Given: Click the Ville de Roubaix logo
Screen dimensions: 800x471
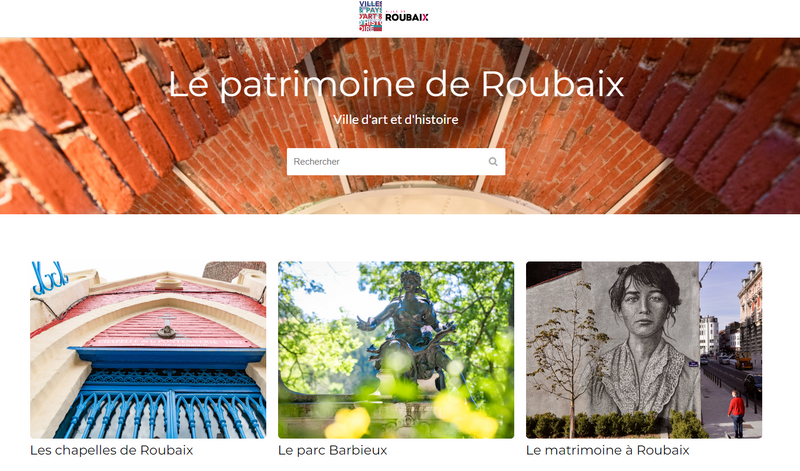Looking at the screenshot, I should tap(407, 16).
